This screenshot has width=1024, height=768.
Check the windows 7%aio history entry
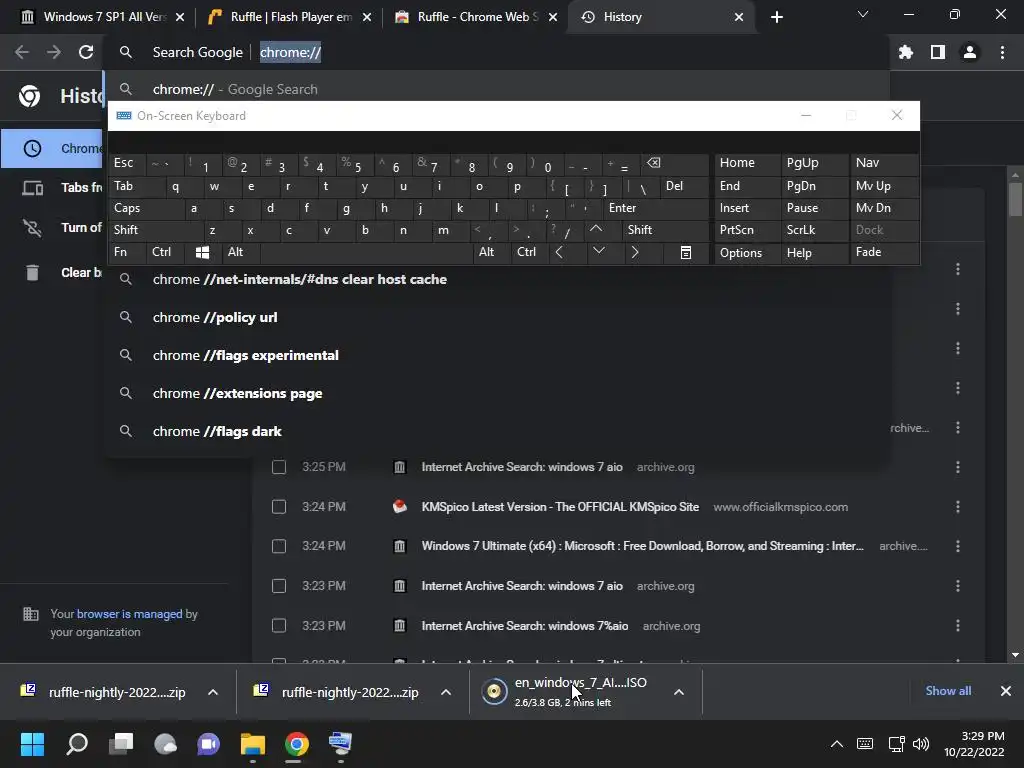pos(279,626)
